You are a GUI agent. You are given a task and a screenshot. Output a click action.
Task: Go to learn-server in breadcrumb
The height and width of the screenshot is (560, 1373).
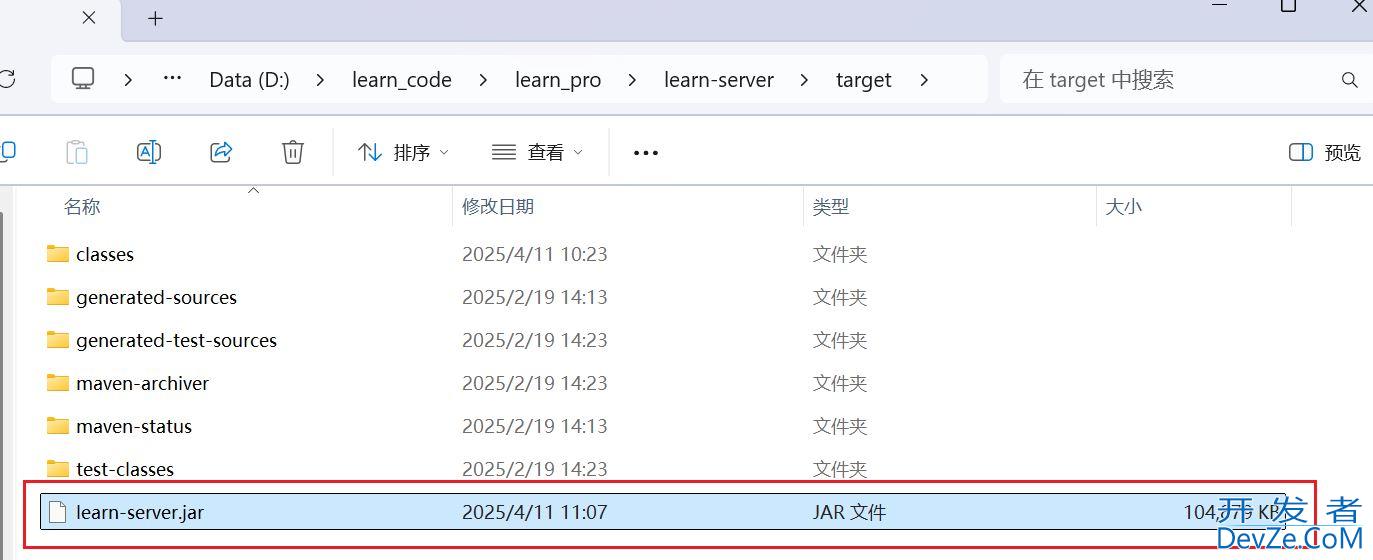(x=719, y=80)
